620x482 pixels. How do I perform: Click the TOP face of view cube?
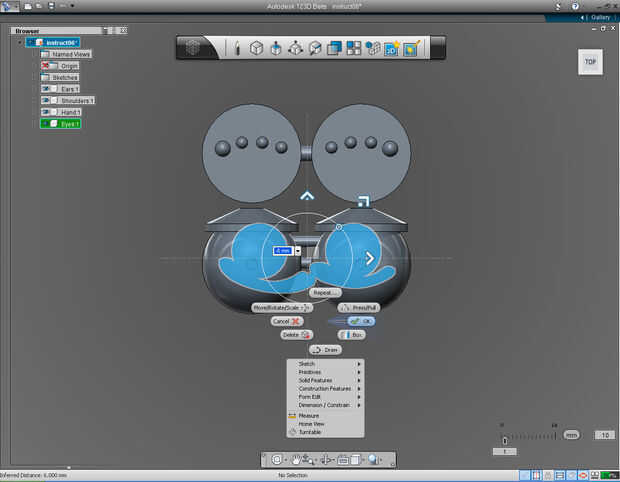[x=590, y=62]
